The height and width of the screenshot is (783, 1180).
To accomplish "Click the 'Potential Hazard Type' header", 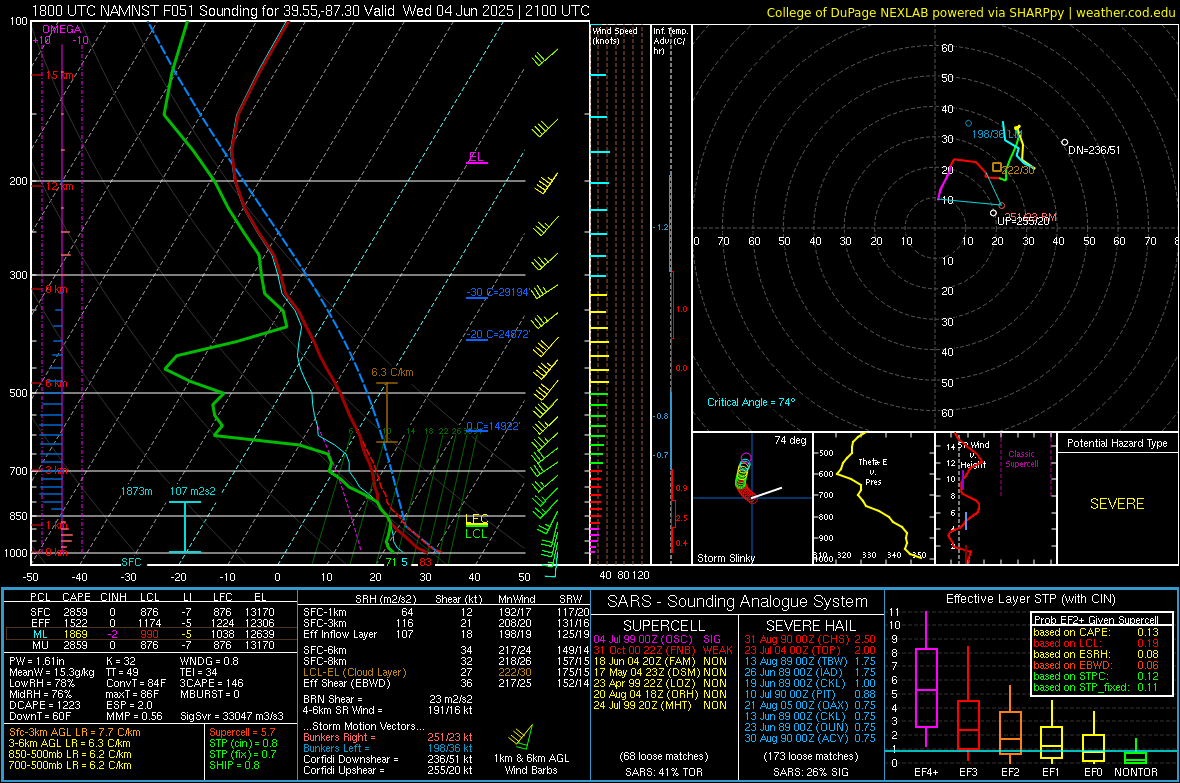I will click(x=1117, y=443).
